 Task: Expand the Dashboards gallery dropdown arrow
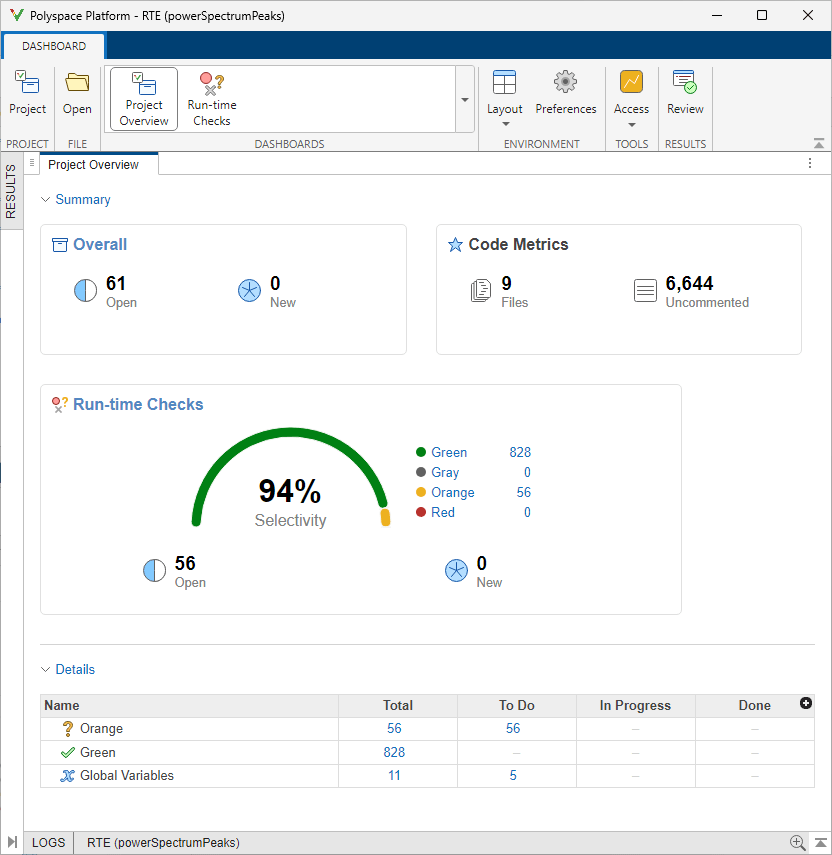465,100
